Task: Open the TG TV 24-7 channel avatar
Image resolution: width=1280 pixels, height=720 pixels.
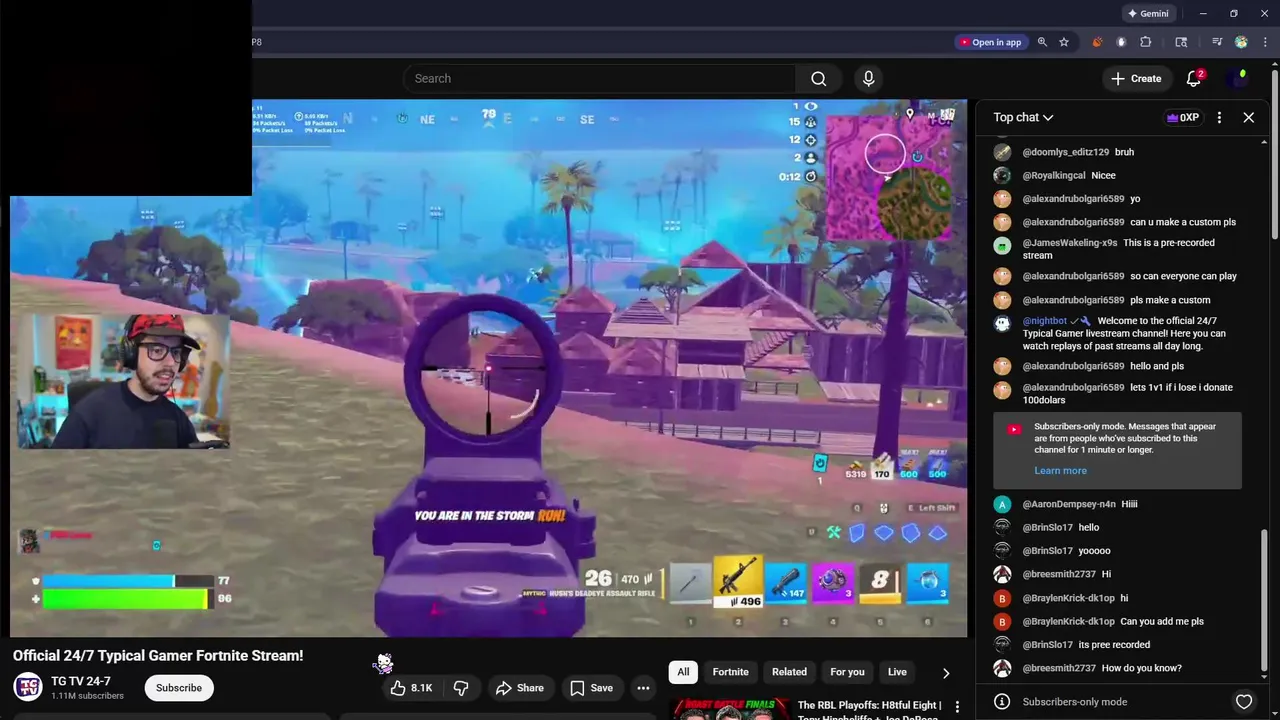Action: tap(28, 687)
